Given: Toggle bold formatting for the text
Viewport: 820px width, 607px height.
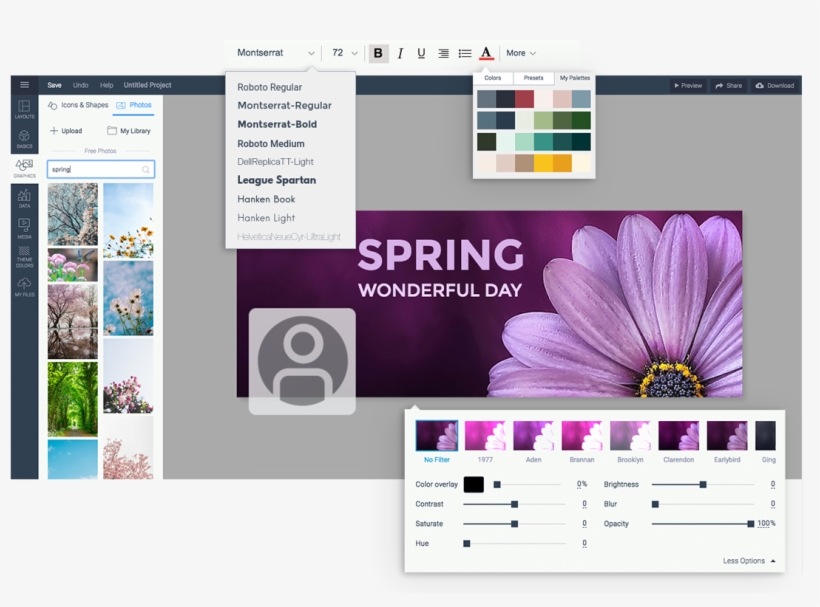Looking at the screenshot, I should 379,53.
